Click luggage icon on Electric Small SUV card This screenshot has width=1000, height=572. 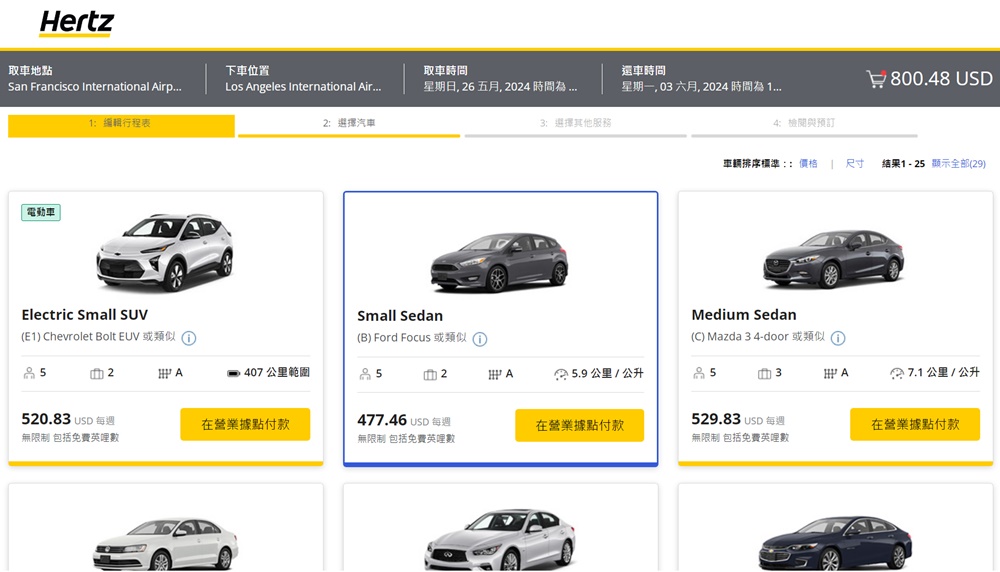(96, 374)
